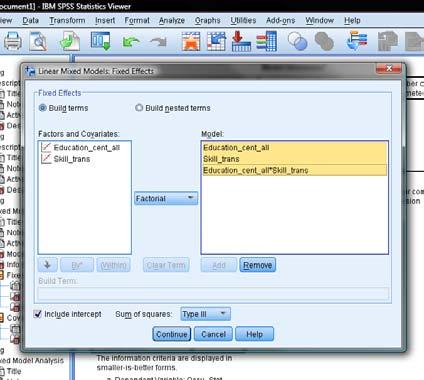
Task: Click the Cancel button
Action: tap(213, 334)
